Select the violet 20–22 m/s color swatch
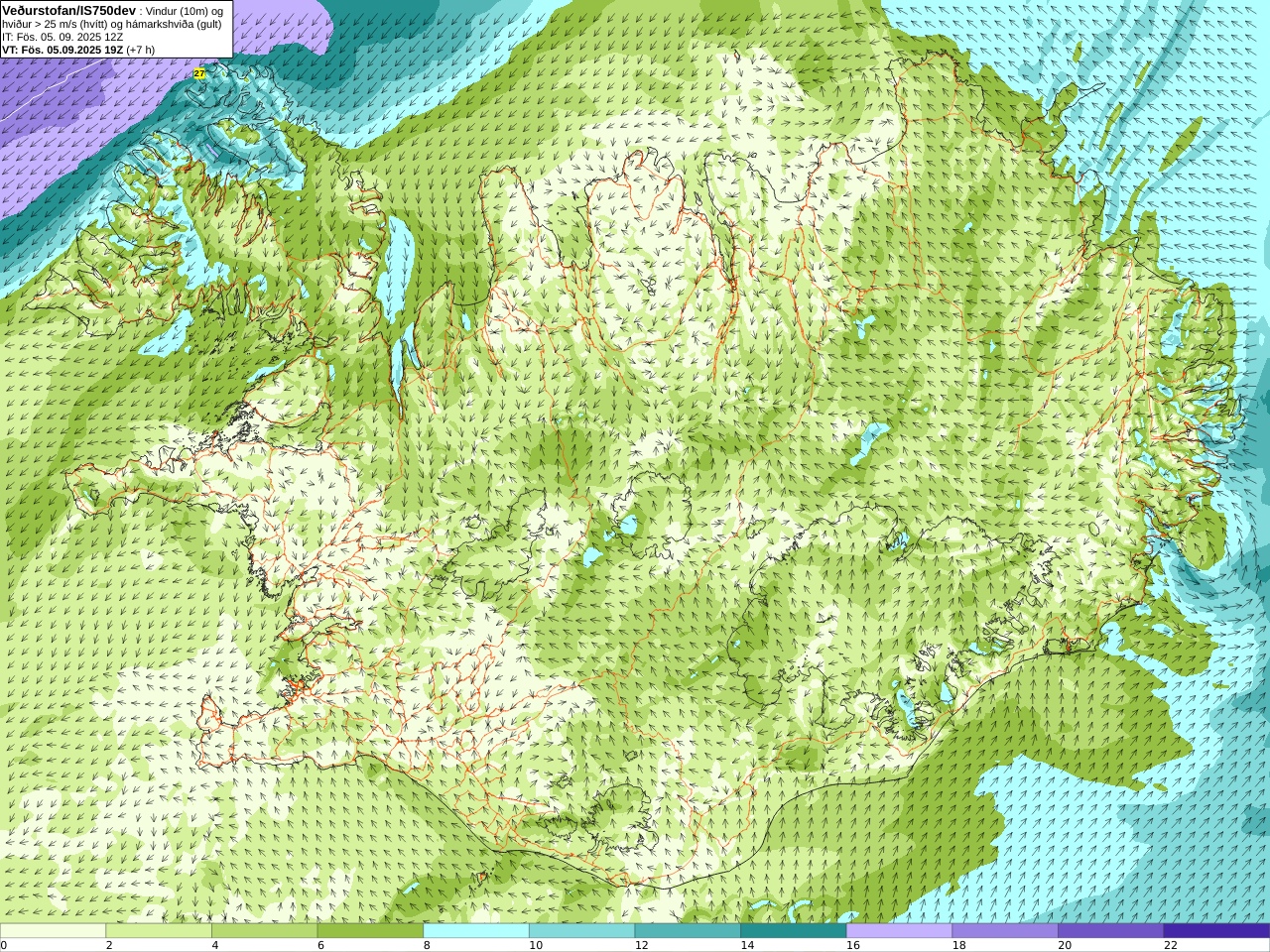Viewport: 1270px width, 952px height. tap(1111, 931)
